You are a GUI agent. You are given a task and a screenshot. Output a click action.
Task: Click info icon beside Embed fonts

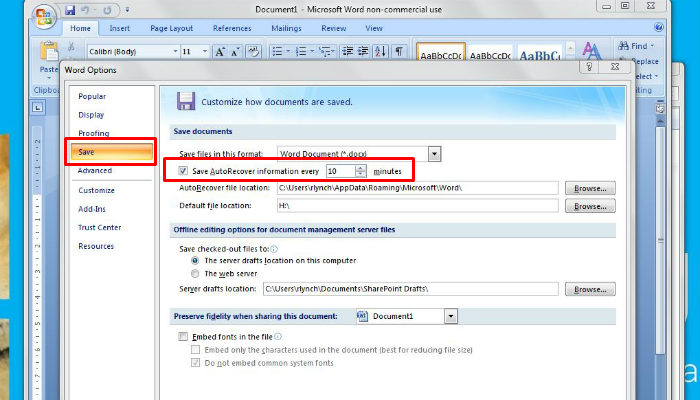278,337
